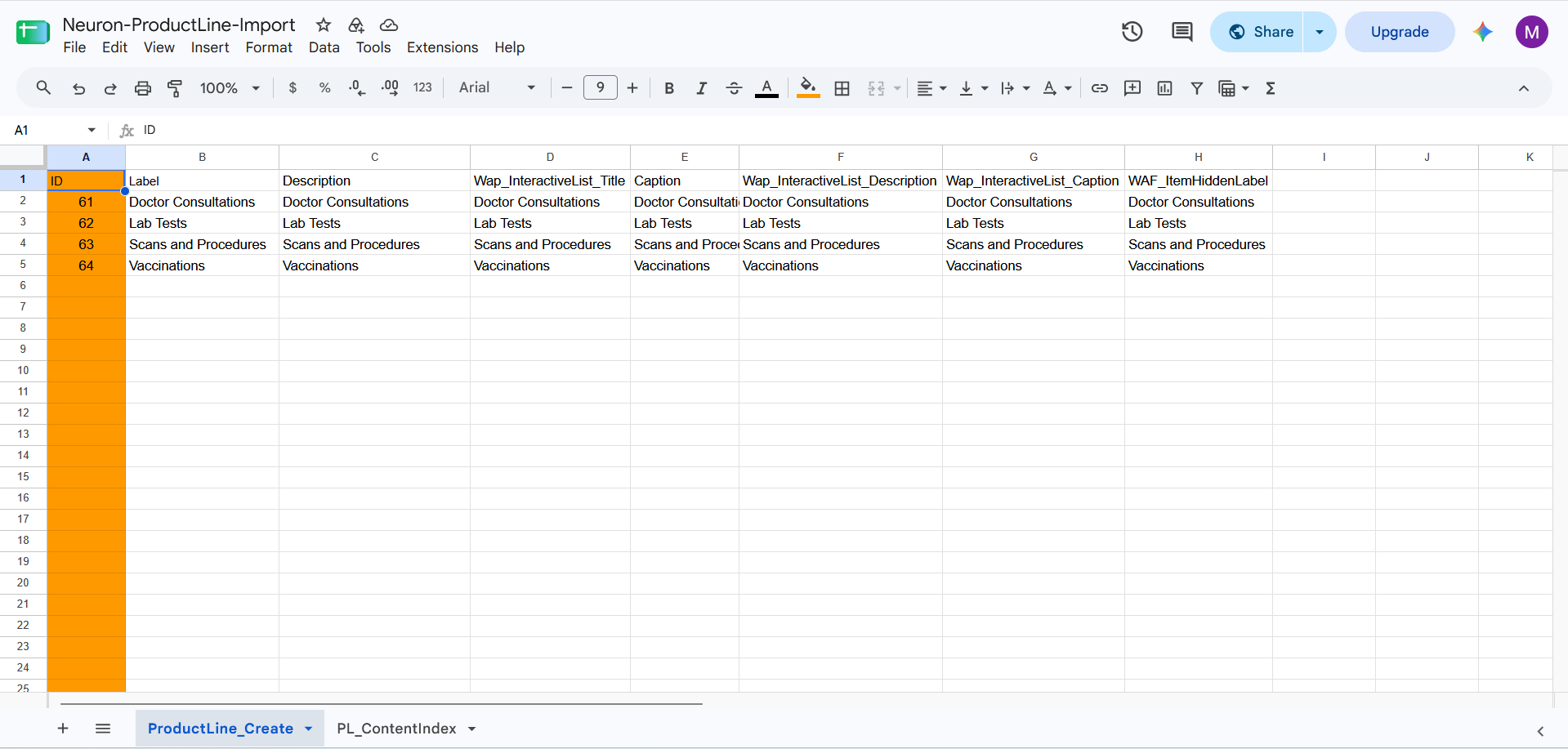
Task: Click the Upgrade button
Action: pyautogui.click(x=1400, y=32)
